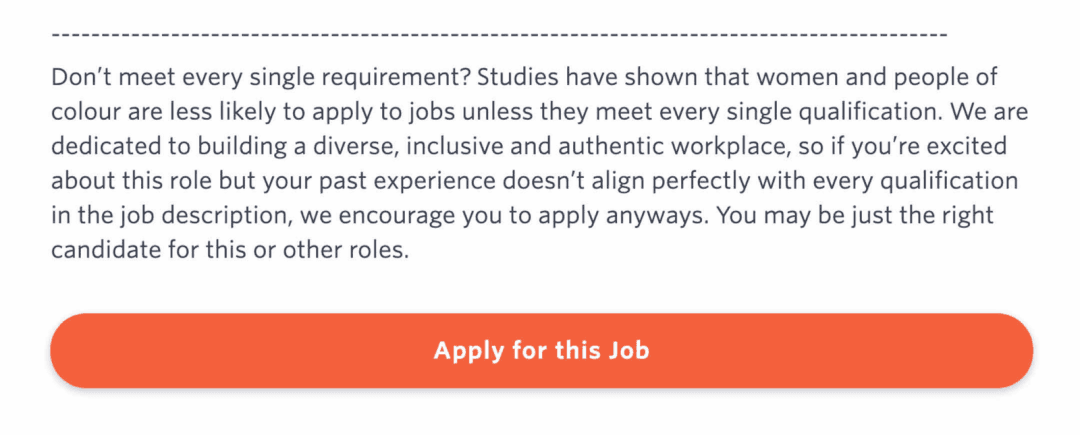Click the Apply for this Job button
This screenshot has width=1080, height=435.
(x=541, y=350)
